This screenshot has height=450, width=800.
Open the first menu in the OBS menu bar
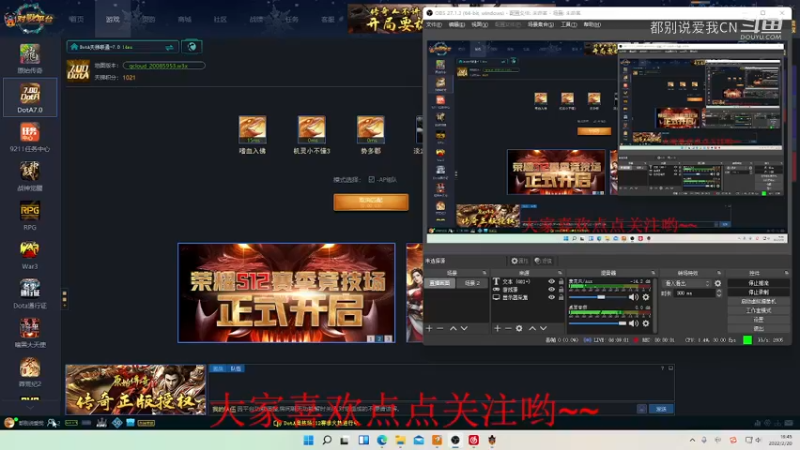pyautogui.click(x=434, y=24)
